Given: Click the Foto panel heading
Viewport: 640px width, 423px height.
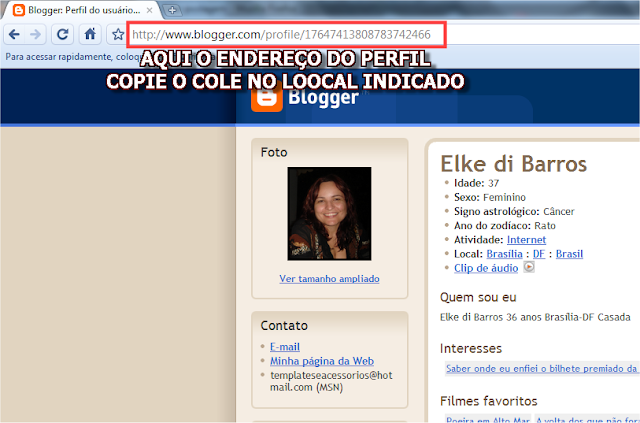Looking at the screenshot, I should tap(274, 152).
